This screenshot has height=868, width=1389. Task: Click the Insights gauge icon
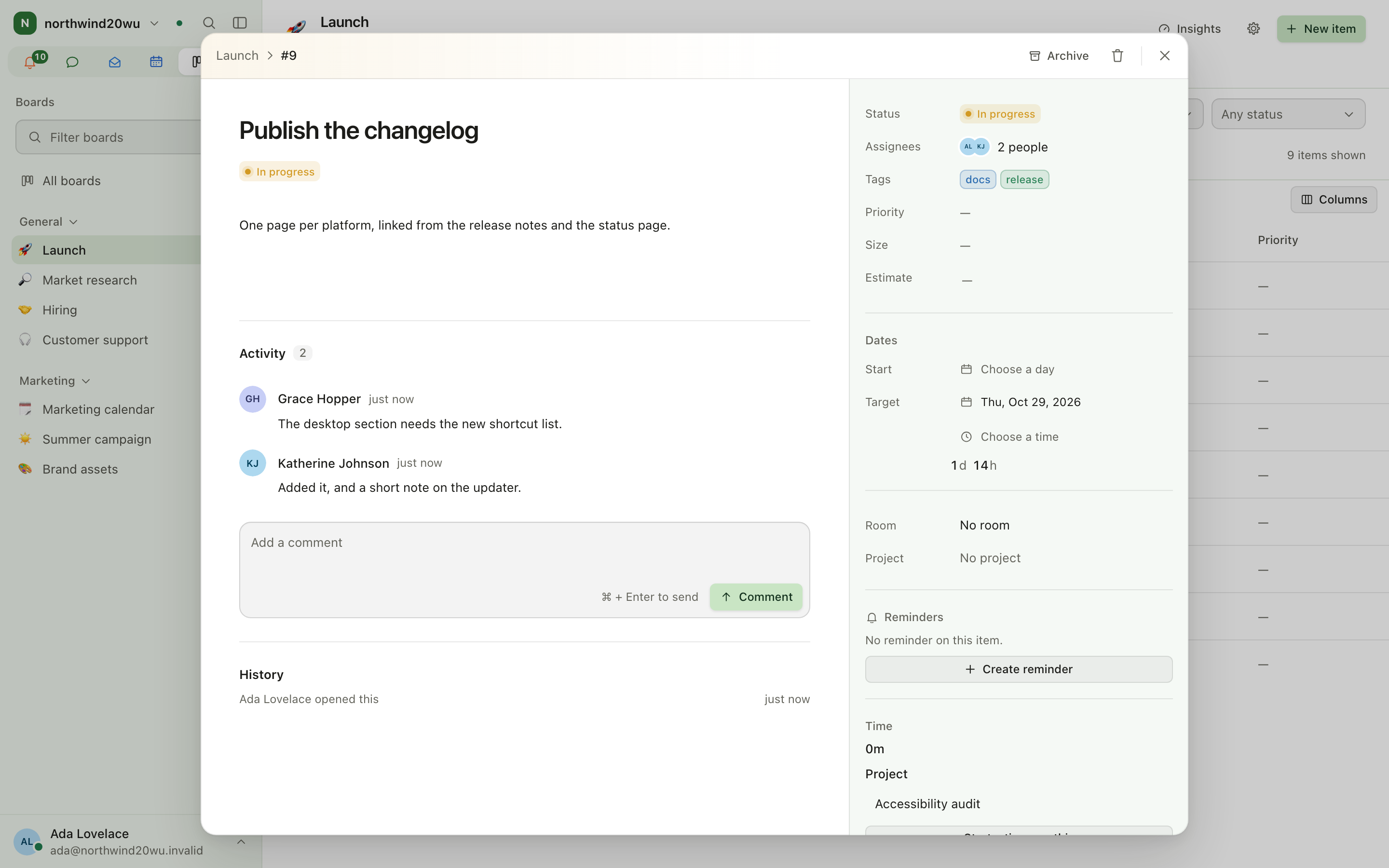click(1164, 29)
